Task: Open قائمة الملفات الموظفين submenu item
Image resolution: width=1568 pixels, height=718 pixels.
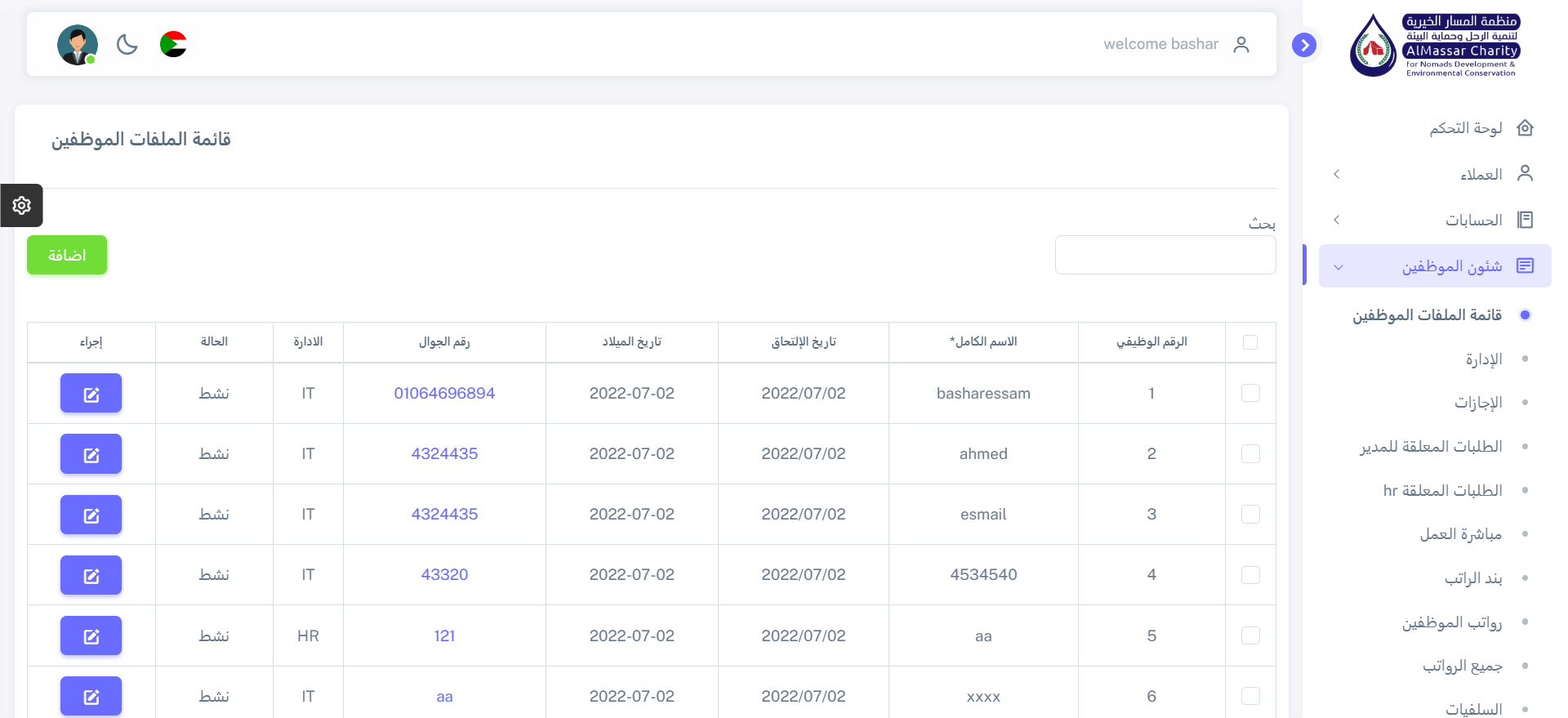Action: point(1427,315)
